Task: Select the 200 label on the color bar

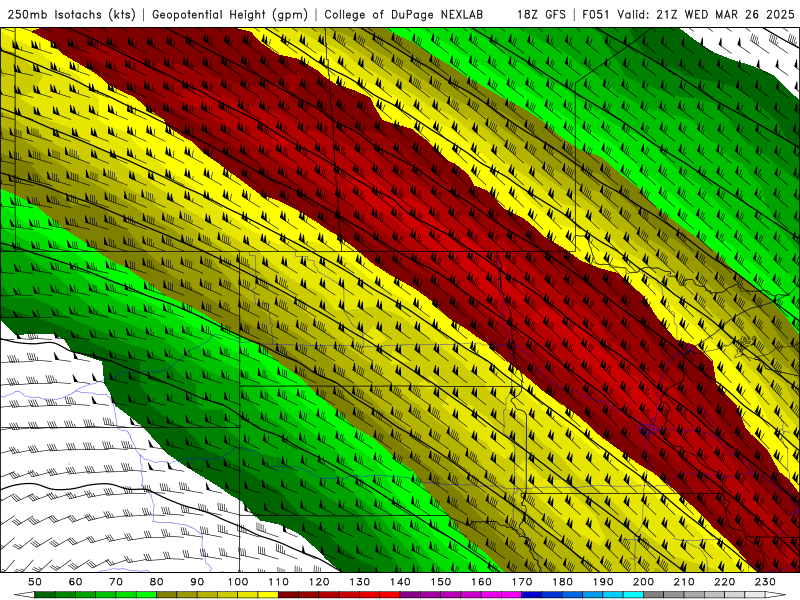Action: click(643, 582)
